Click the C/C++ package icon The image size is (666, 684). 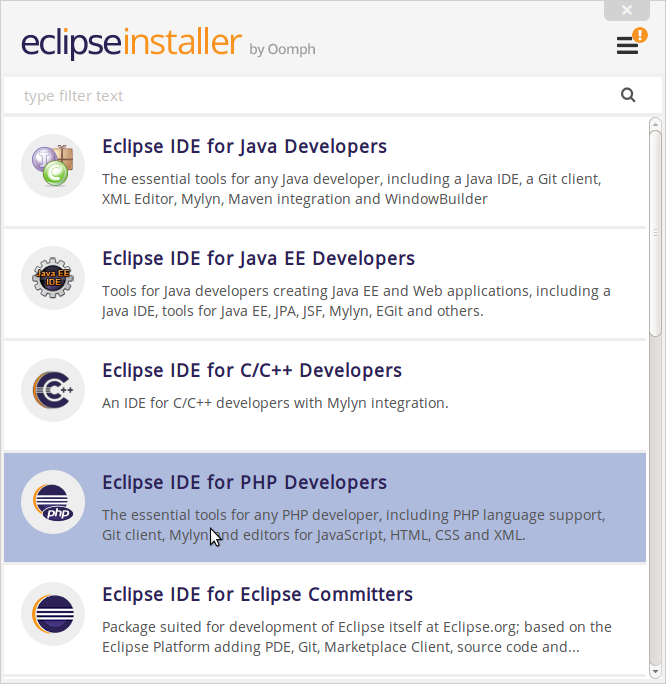point(53,390)
